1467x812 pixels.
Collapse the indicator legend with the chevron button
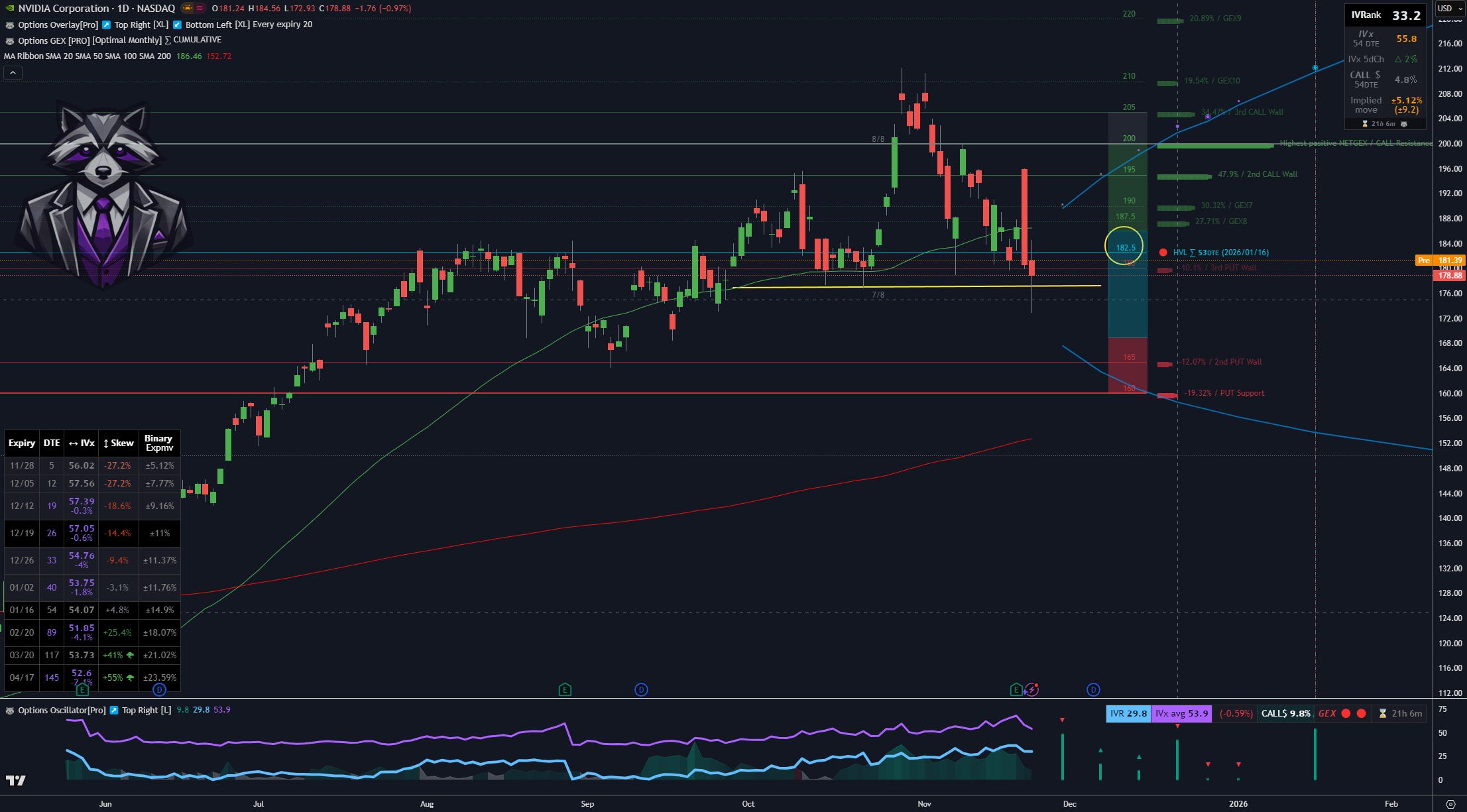[13, 73]
